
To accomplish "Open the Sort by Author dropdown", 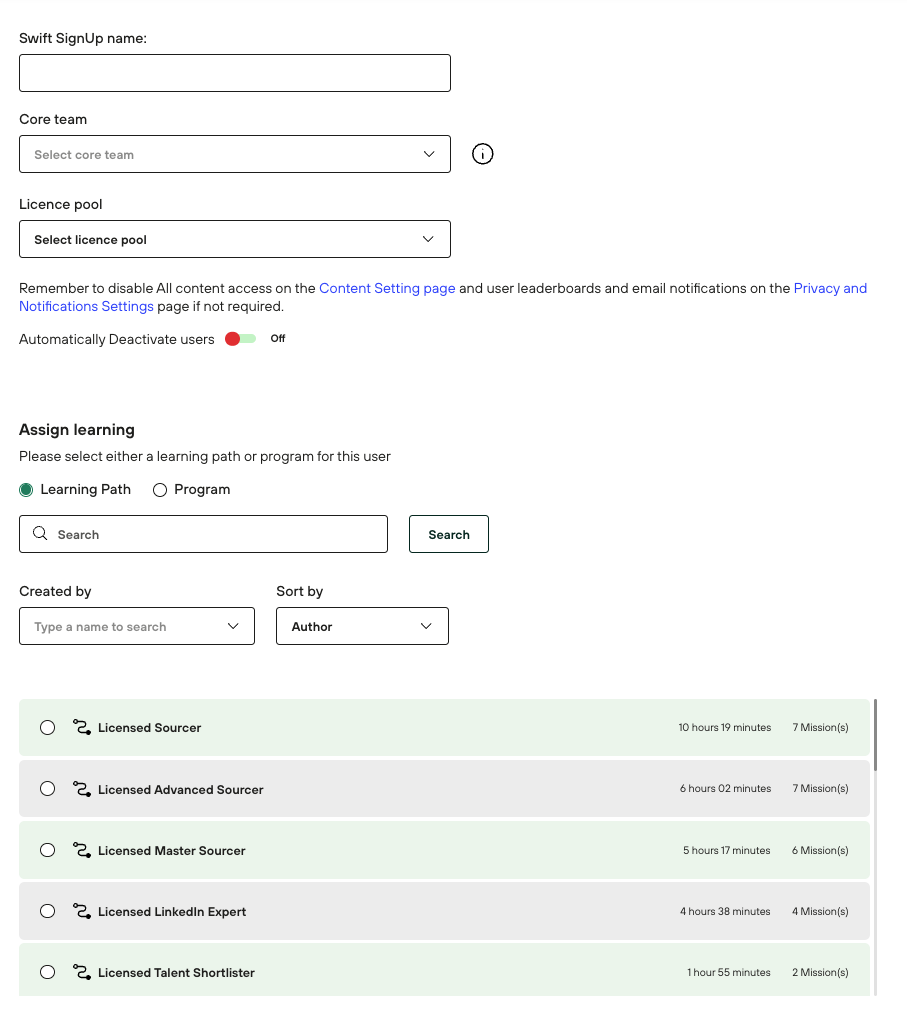I will tap(362, 626).
